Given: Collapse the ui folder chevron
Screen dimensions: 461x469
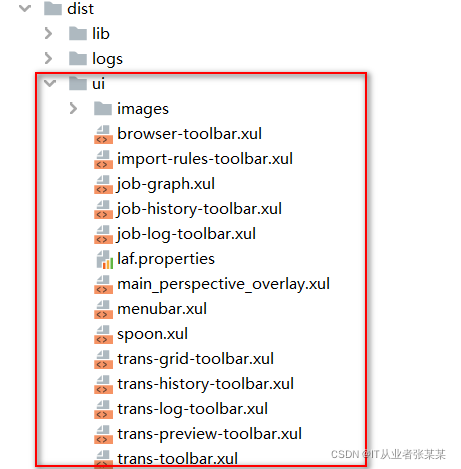Looking at the screenshot, I should pyautogui.click(x=50, y=83).
